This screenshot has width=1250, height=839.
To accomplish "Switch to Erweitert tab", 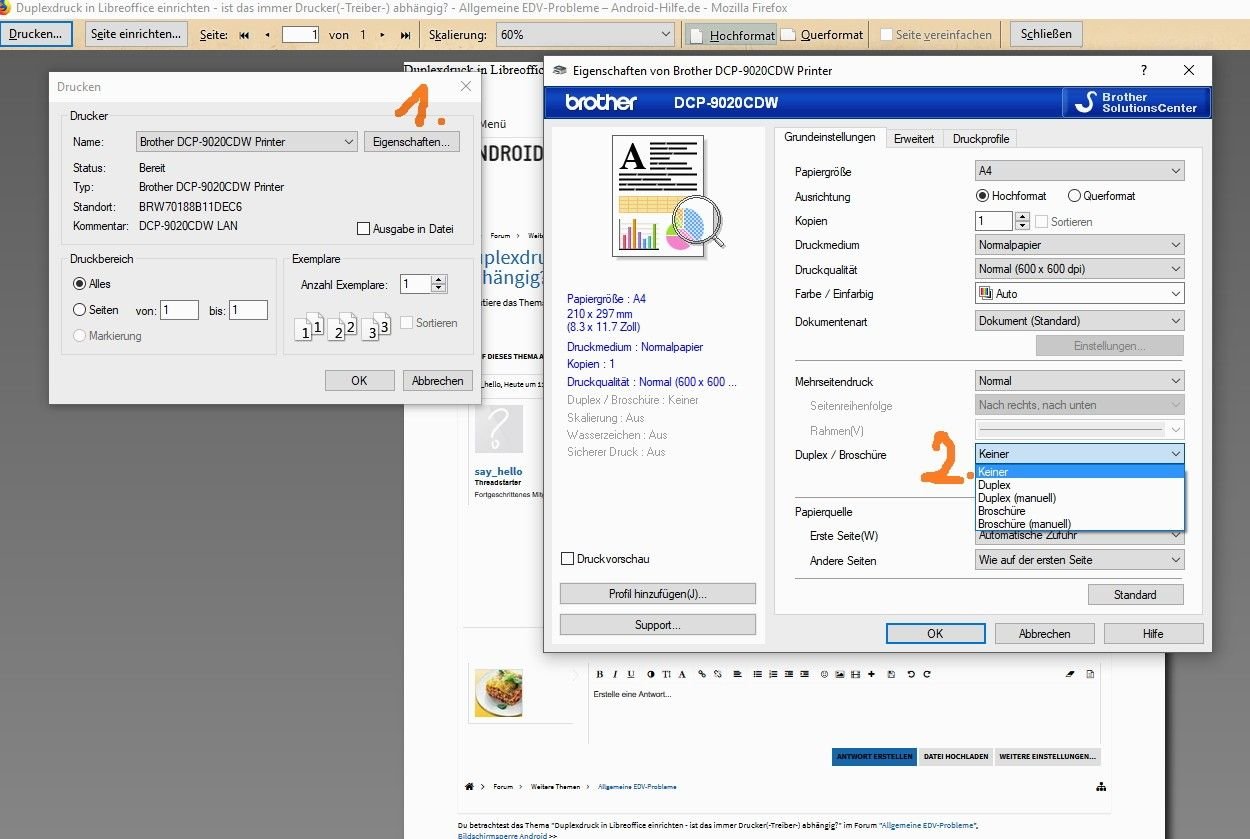I will pos(914,139).
